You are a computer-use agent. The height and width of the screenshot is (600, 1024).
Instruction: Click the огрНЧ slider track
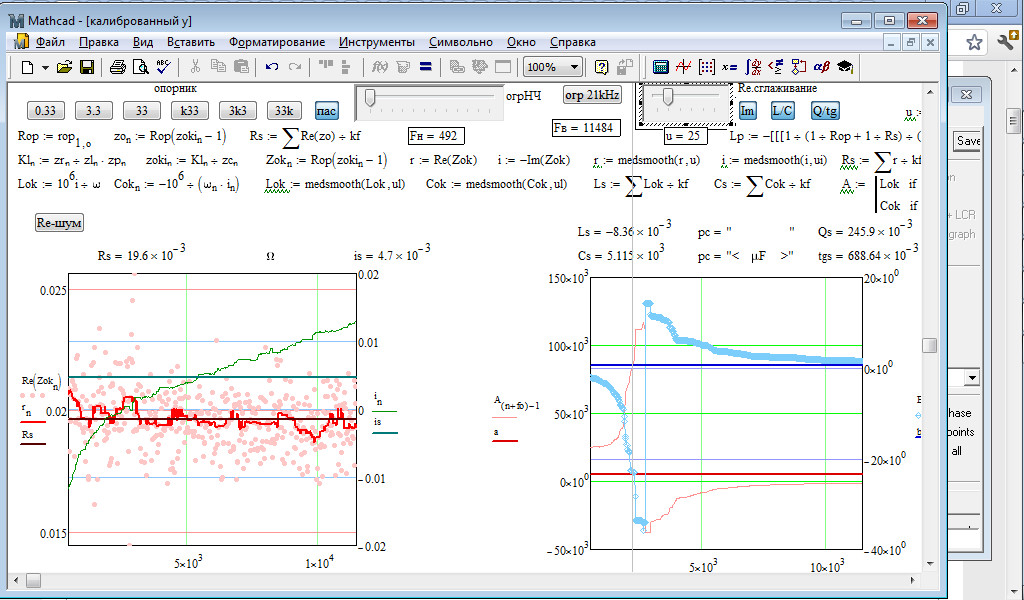432,97
